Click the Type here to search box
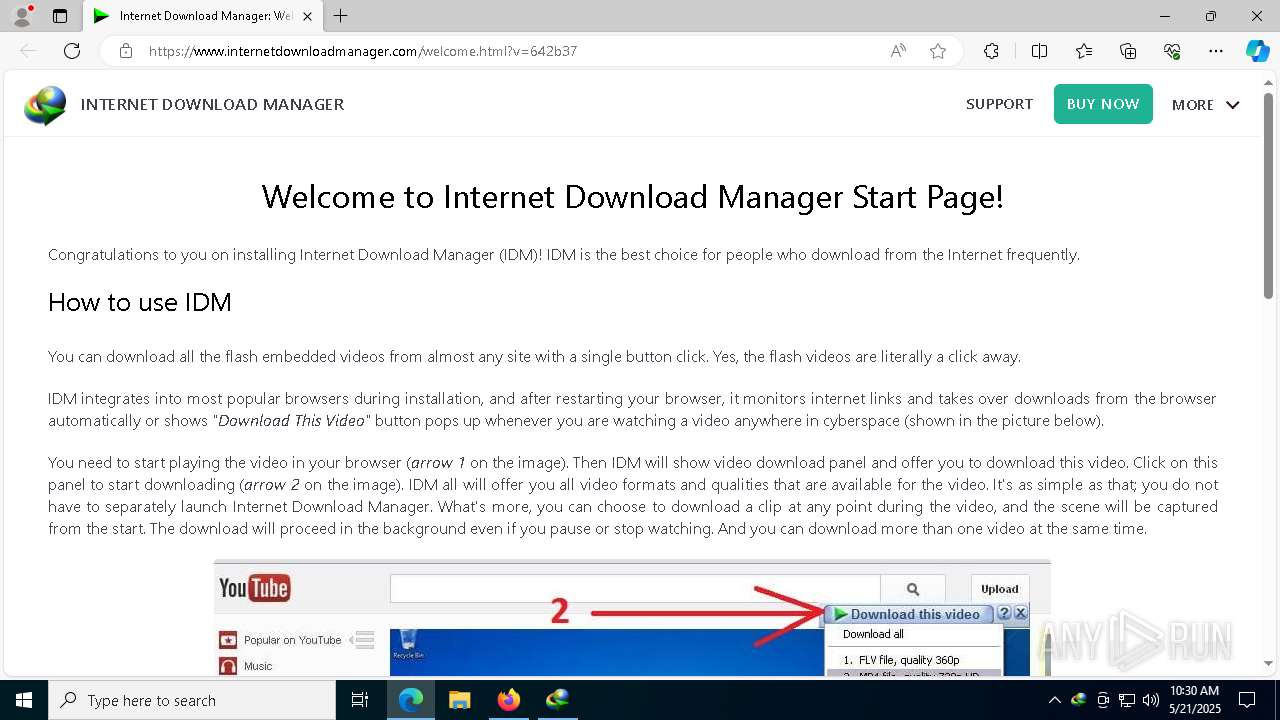The image size is (1280, 720). (192, 700)
